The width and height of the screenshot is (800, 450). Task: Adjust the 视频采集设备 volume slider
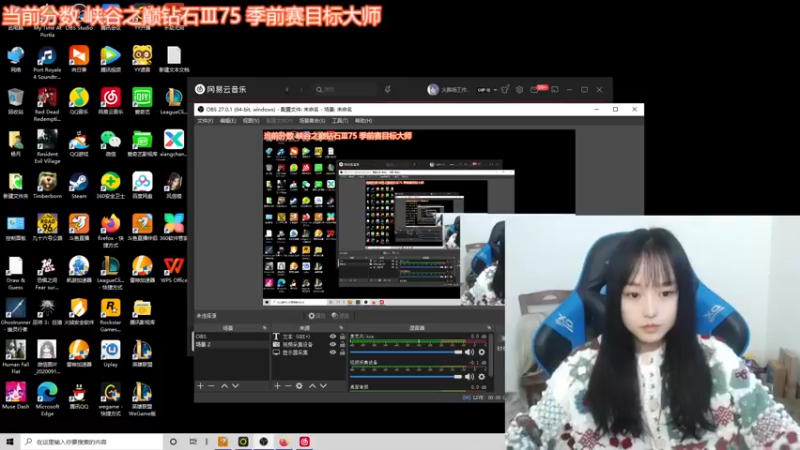(406, 377)
